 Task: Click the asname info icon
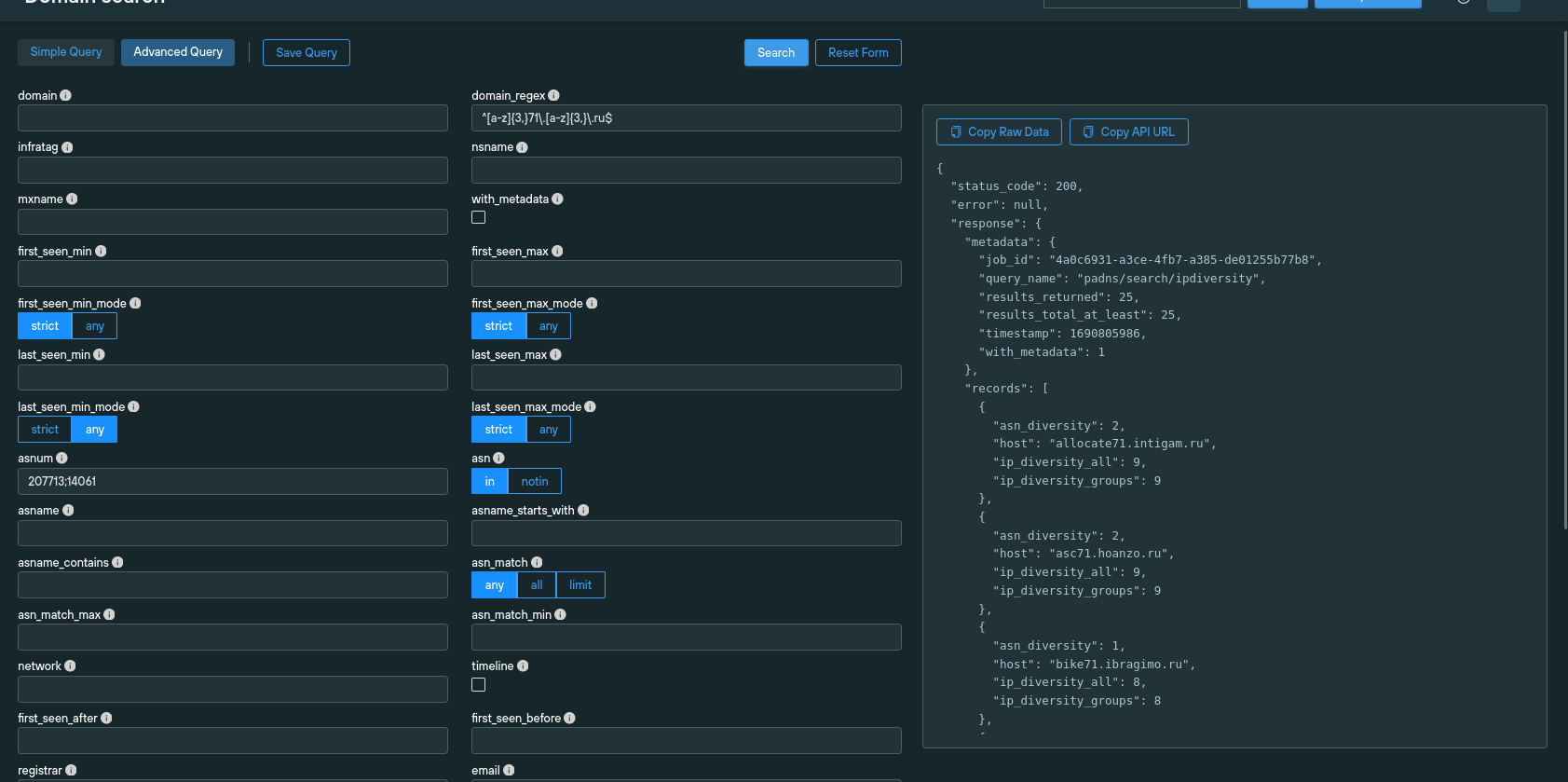(68, 510)
